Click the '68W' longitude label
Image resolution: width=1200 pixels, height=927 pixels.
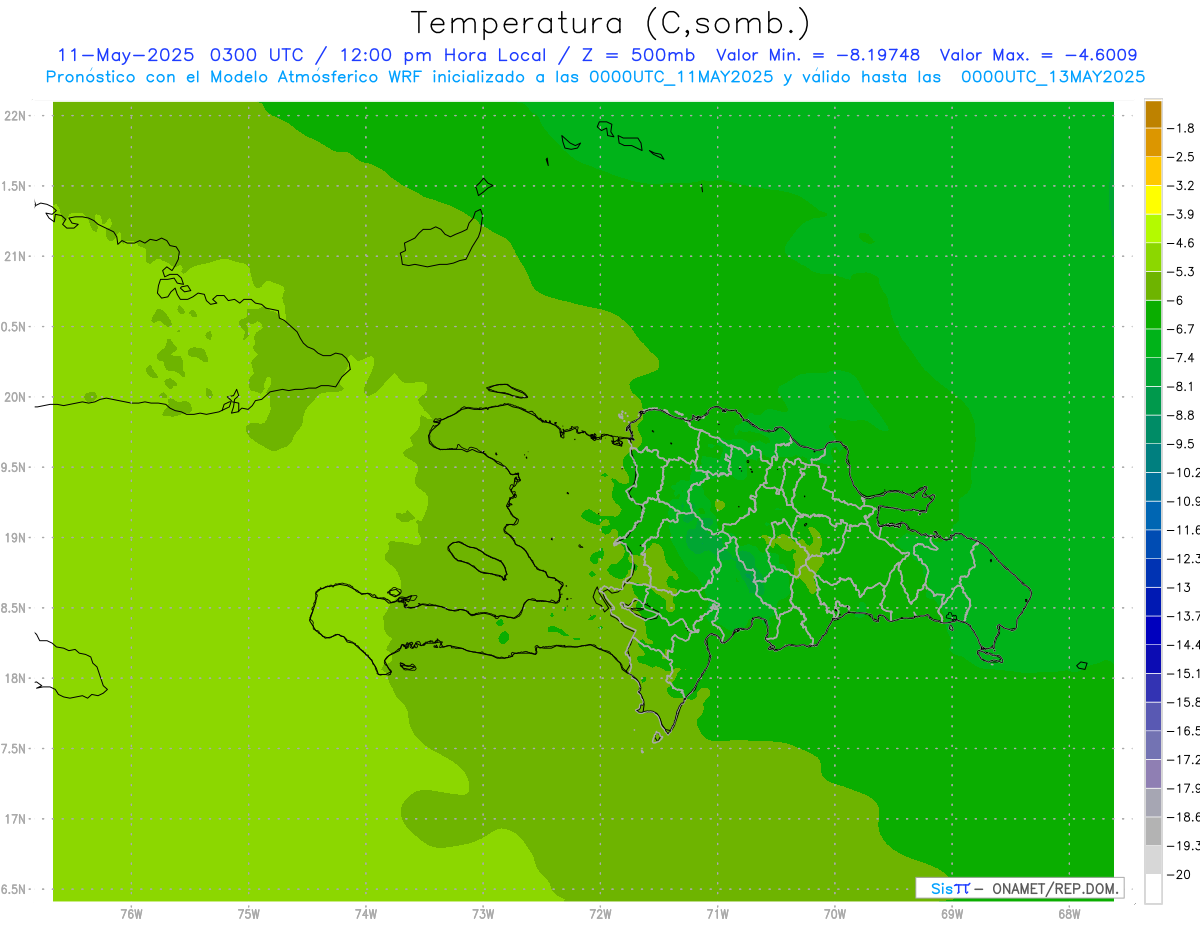click(x=1069, y=914)
